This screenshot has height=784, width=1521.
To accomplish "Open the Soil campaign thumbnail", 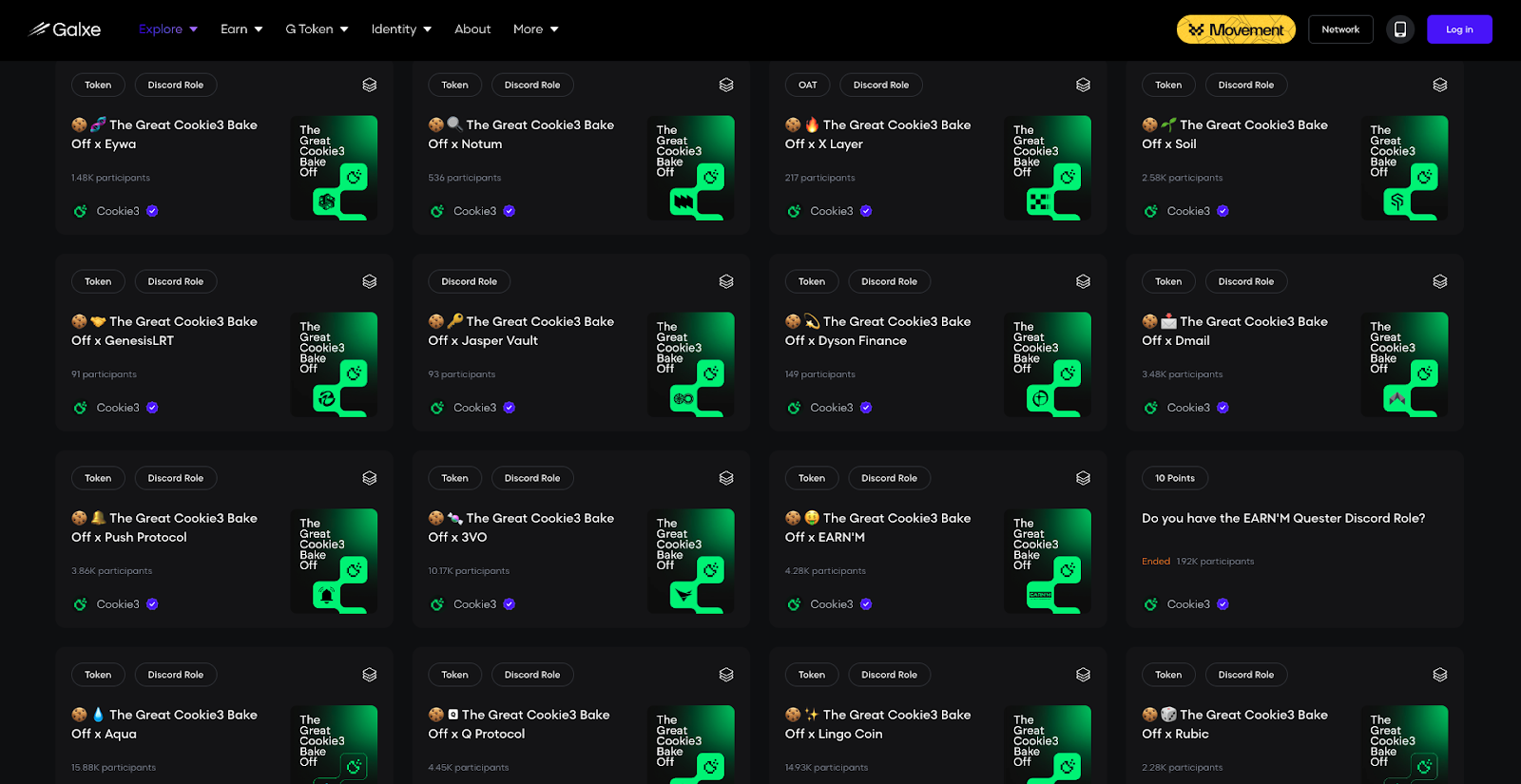I will 1404,168.
